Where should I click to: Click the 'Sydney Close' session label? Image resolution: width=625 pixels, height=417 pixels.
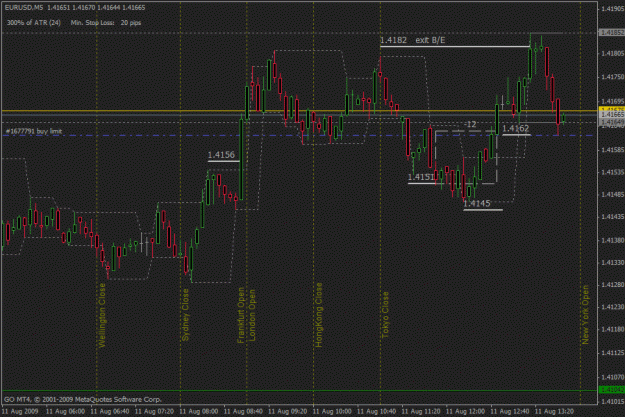click(x=185, y=315)
